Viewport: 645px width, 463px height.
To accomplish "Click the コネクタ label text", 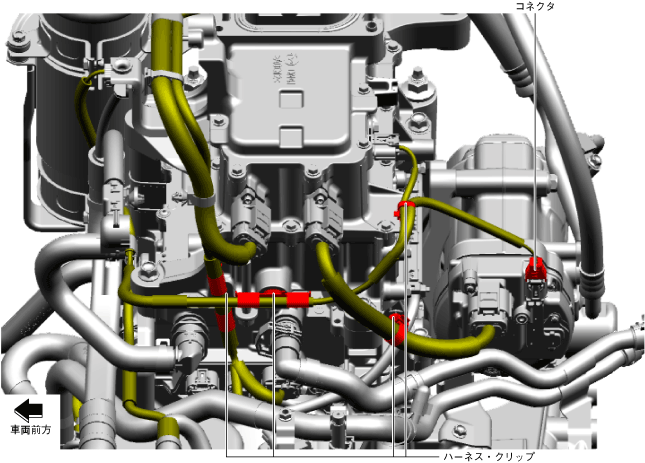I will (x=533, y=7).
